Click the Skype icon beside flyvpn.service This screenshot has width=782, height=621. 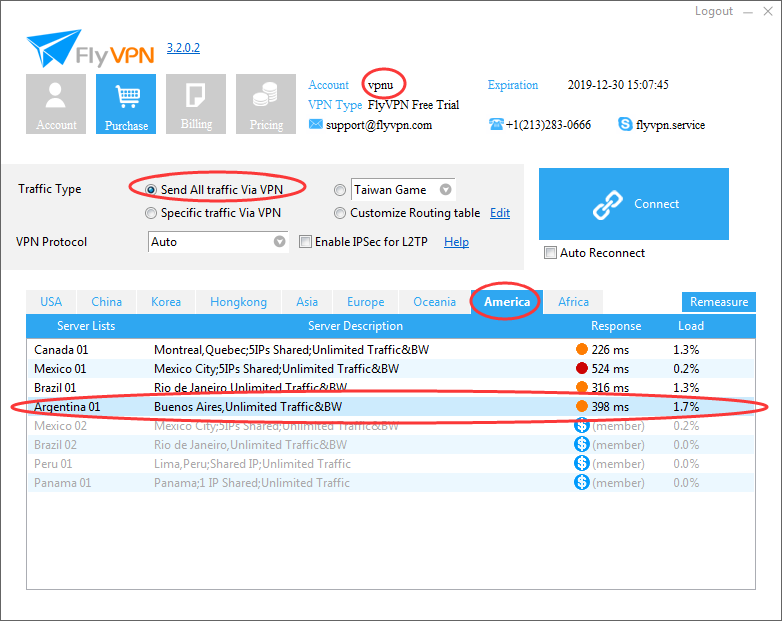625,124
